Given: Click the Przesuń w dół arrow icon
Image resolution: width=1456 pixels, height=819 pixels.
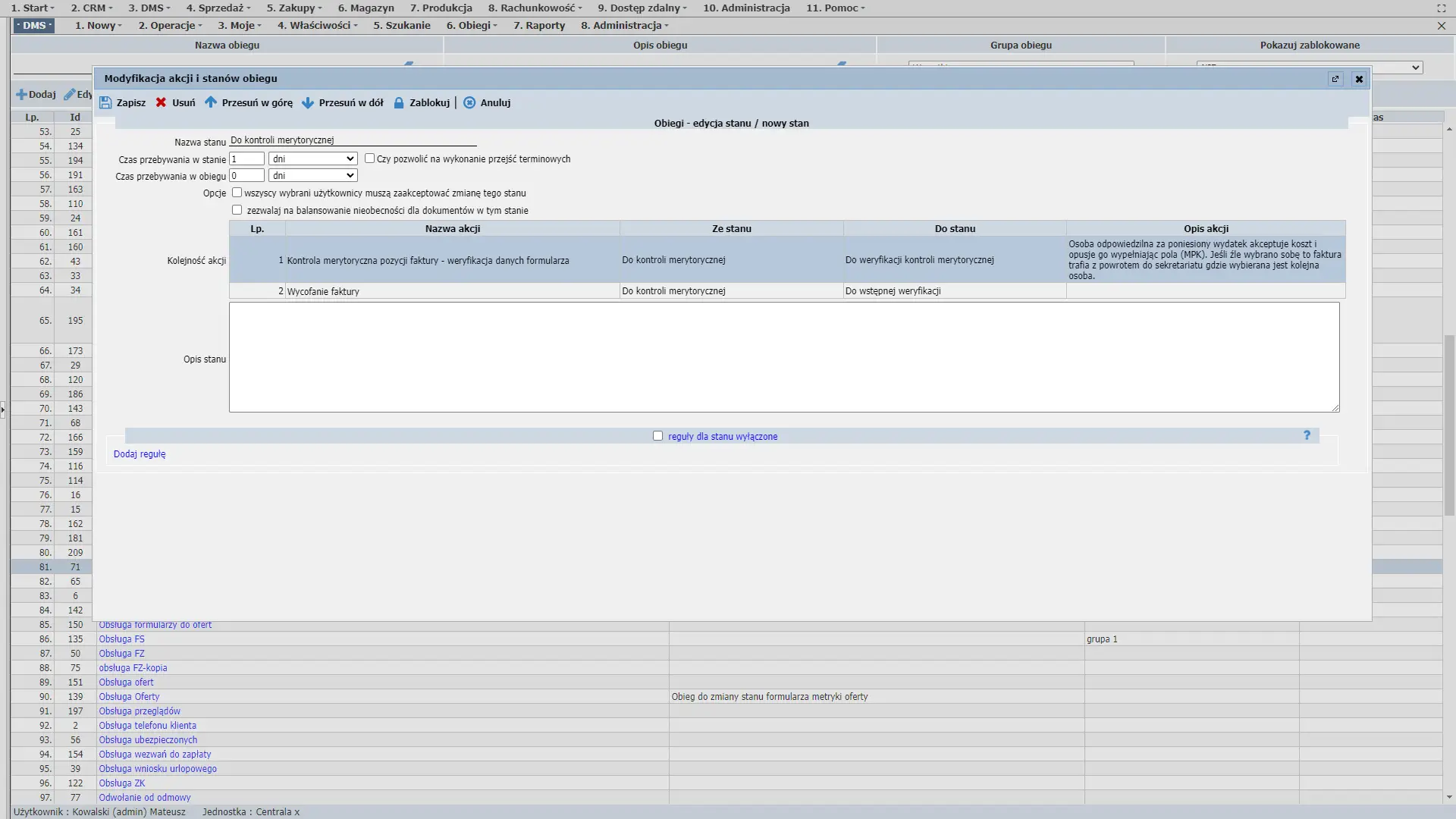Looking at the screenshot, I should (308, 102).
